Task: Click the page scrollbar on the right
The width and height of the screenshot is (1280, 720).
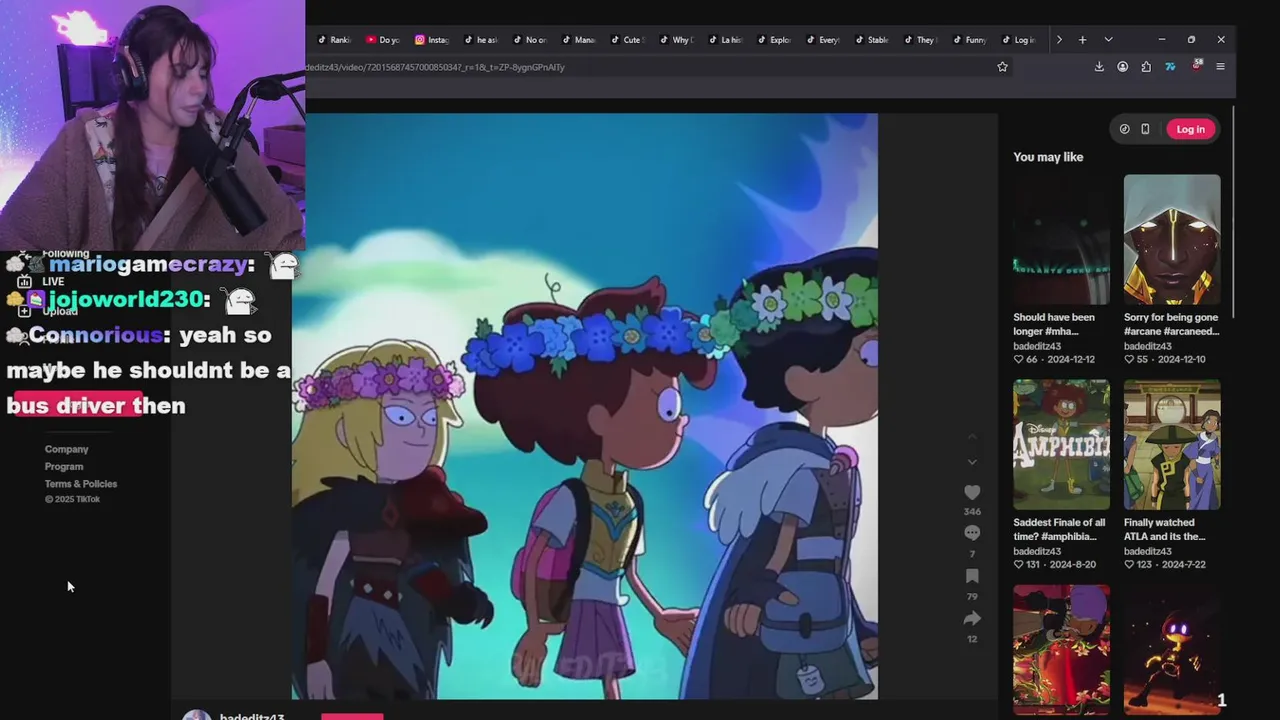Action: (1234, 210)
